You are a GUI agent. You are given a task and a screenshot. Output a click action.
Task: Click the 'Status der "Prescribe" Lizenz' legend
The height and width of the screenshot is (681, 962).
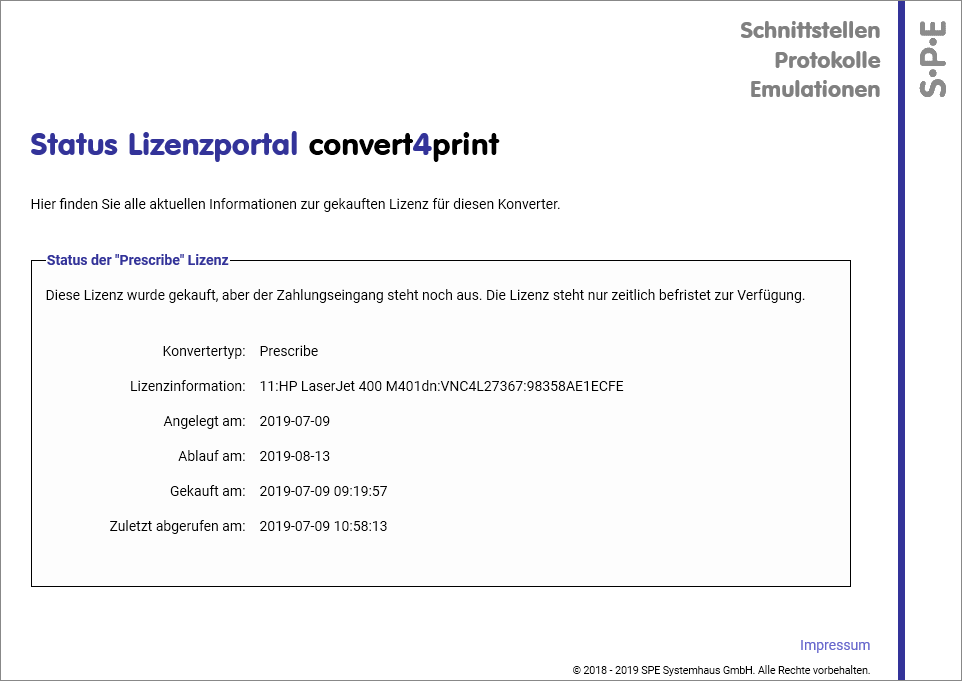(x=138, y=260)
